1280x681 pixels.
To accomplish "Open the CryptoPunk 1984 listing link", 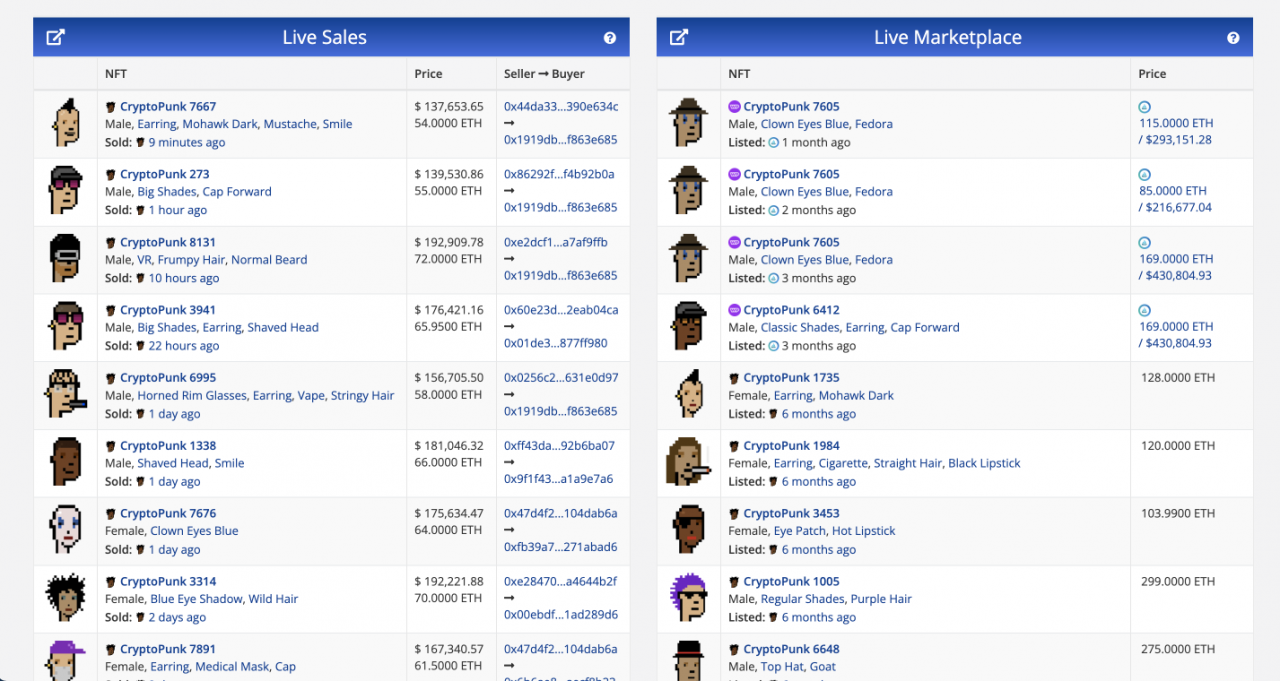I will [791, 446].
